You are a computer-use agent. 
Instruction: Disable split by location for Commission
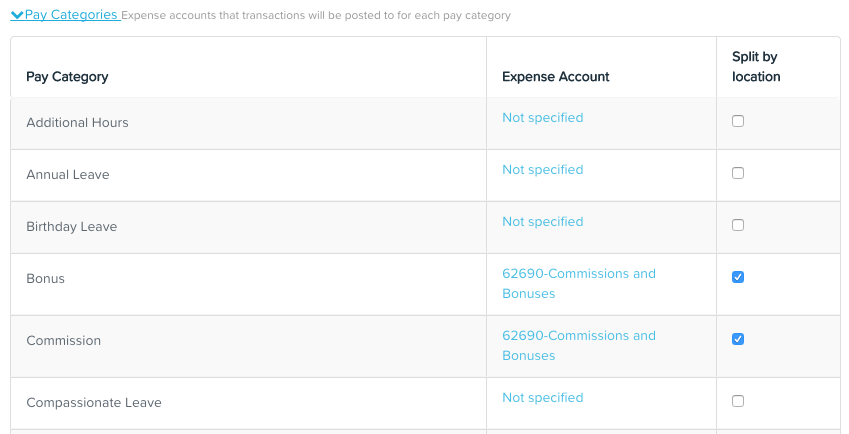(x=737, y=339)
